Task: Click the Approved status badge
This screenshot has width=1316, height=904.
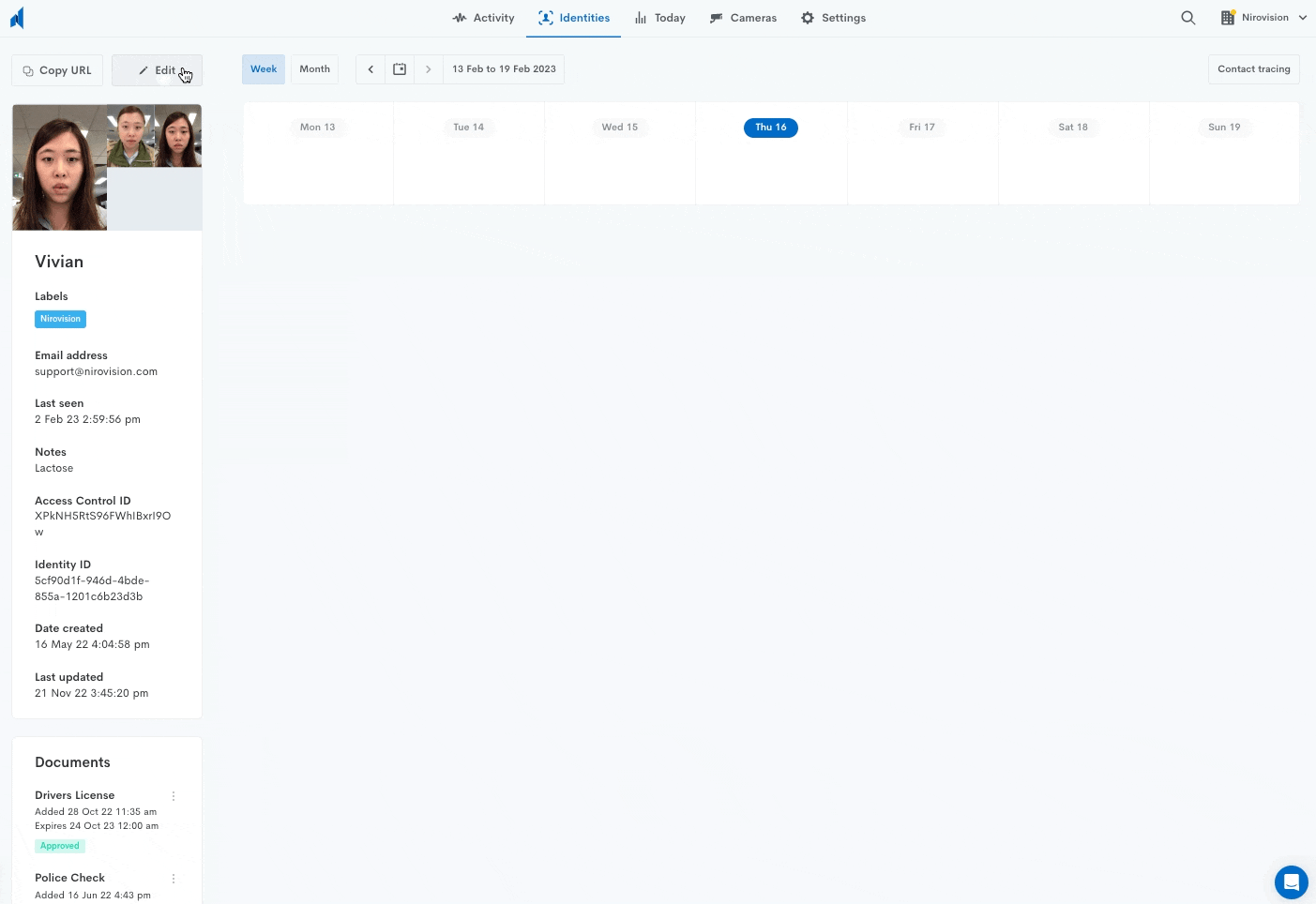Action: (x=60, y=846)
